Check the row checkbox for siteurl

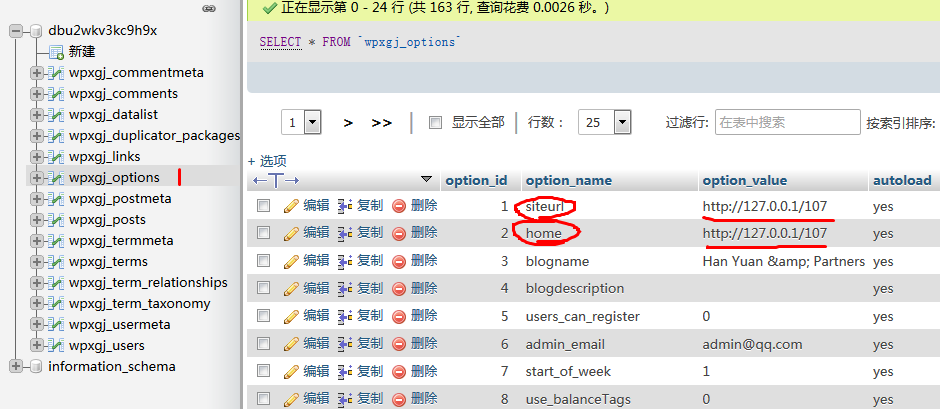[x=264, y=205]
